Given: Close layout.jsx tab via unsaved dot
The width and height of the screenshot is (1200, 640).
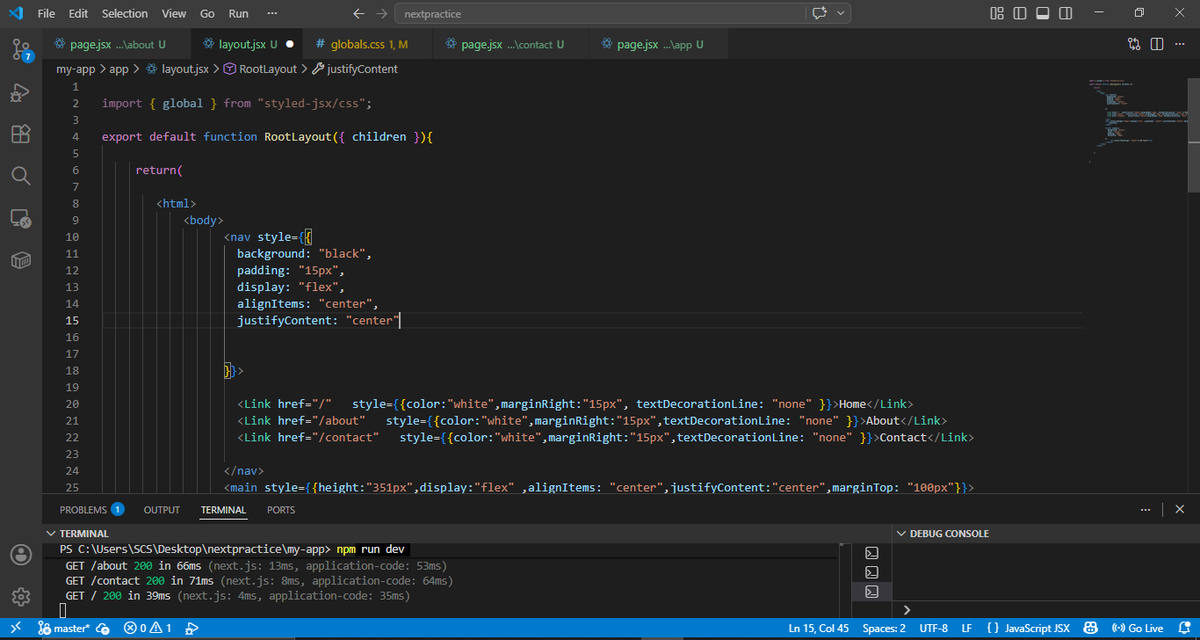Looking at the screenshot, I should pyautogui.click(x=289, y=44).
